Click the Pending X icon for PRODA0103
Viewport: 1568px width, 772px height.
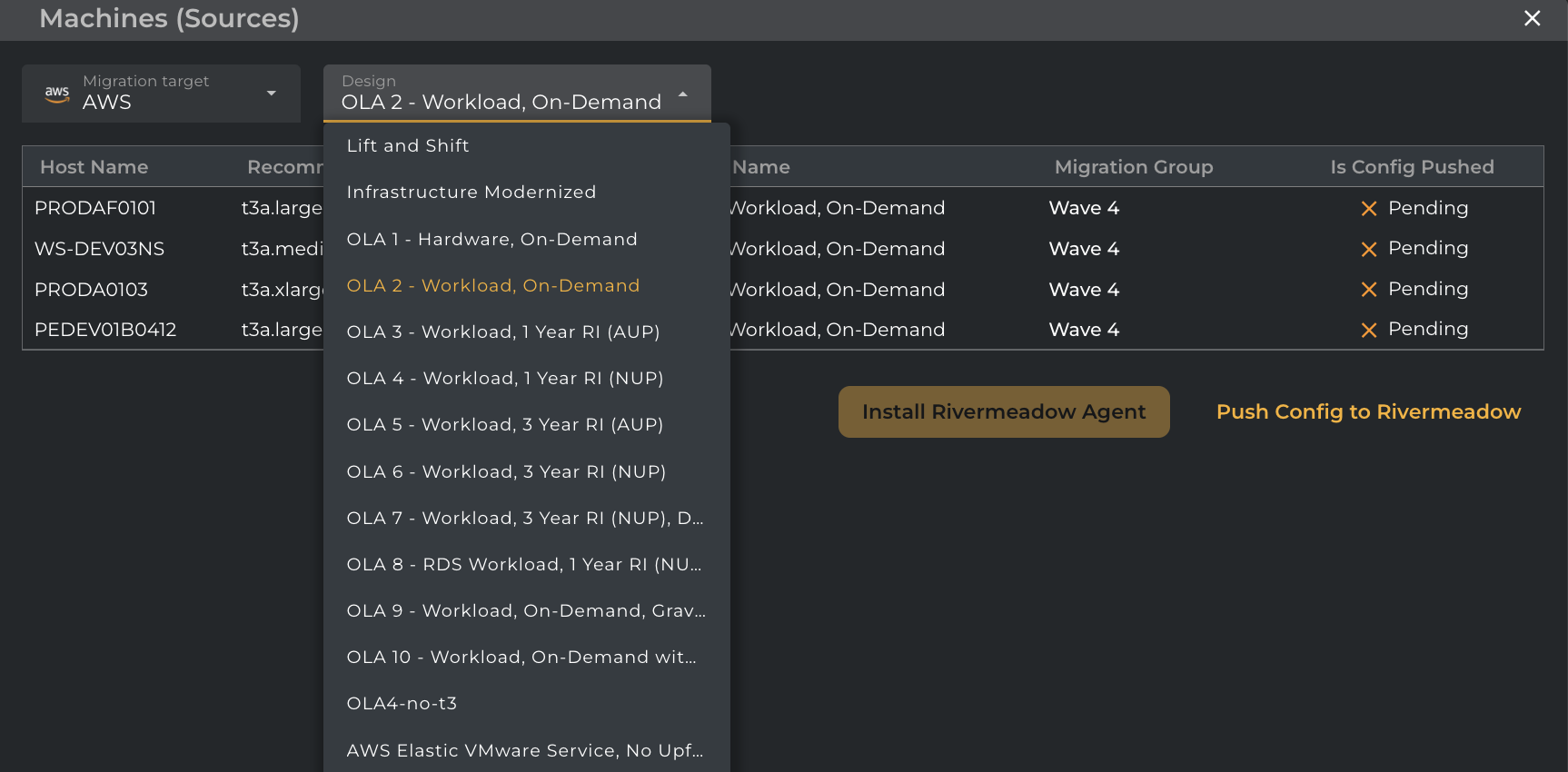coord(1369,290)
